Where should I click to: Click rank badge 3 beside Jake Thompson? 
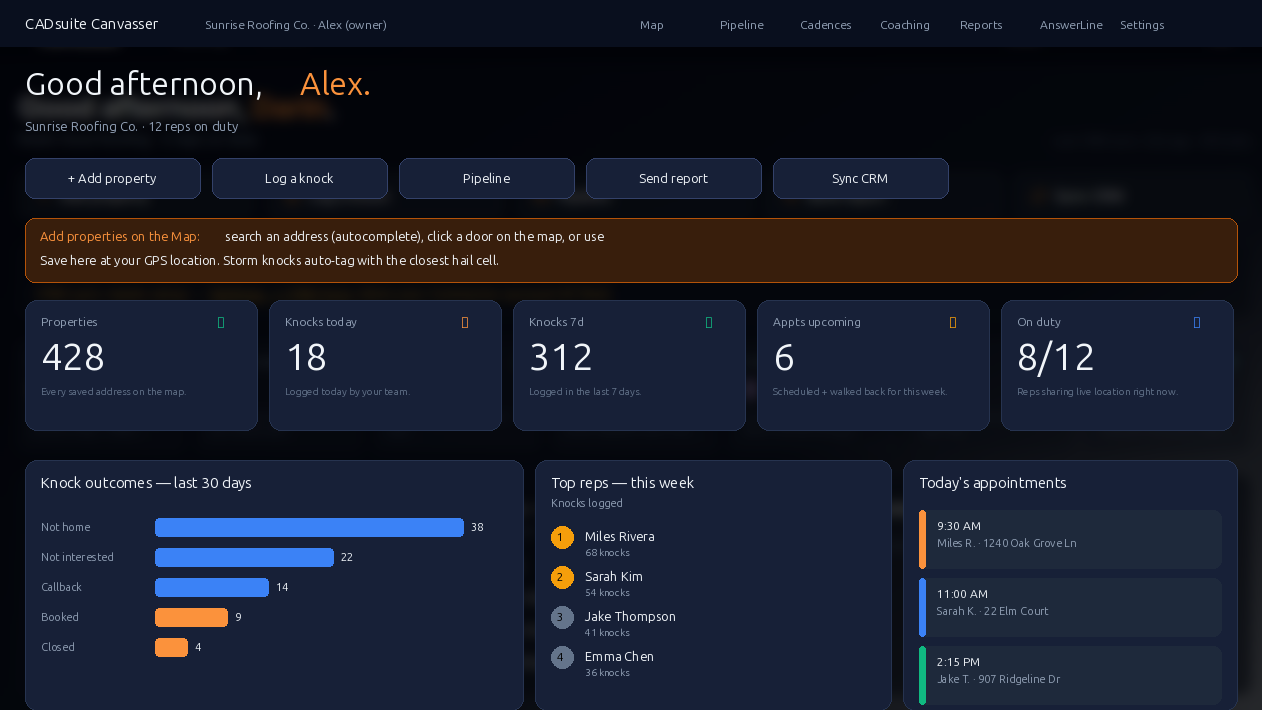click(x=562, y=618)
